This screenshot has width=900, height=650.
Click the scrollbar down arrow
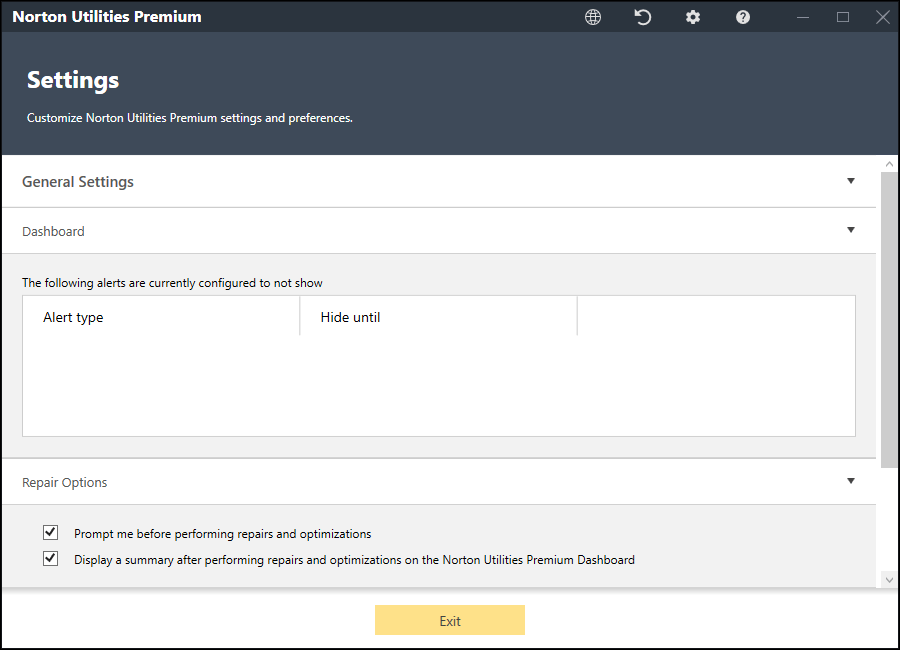(889, 580)
